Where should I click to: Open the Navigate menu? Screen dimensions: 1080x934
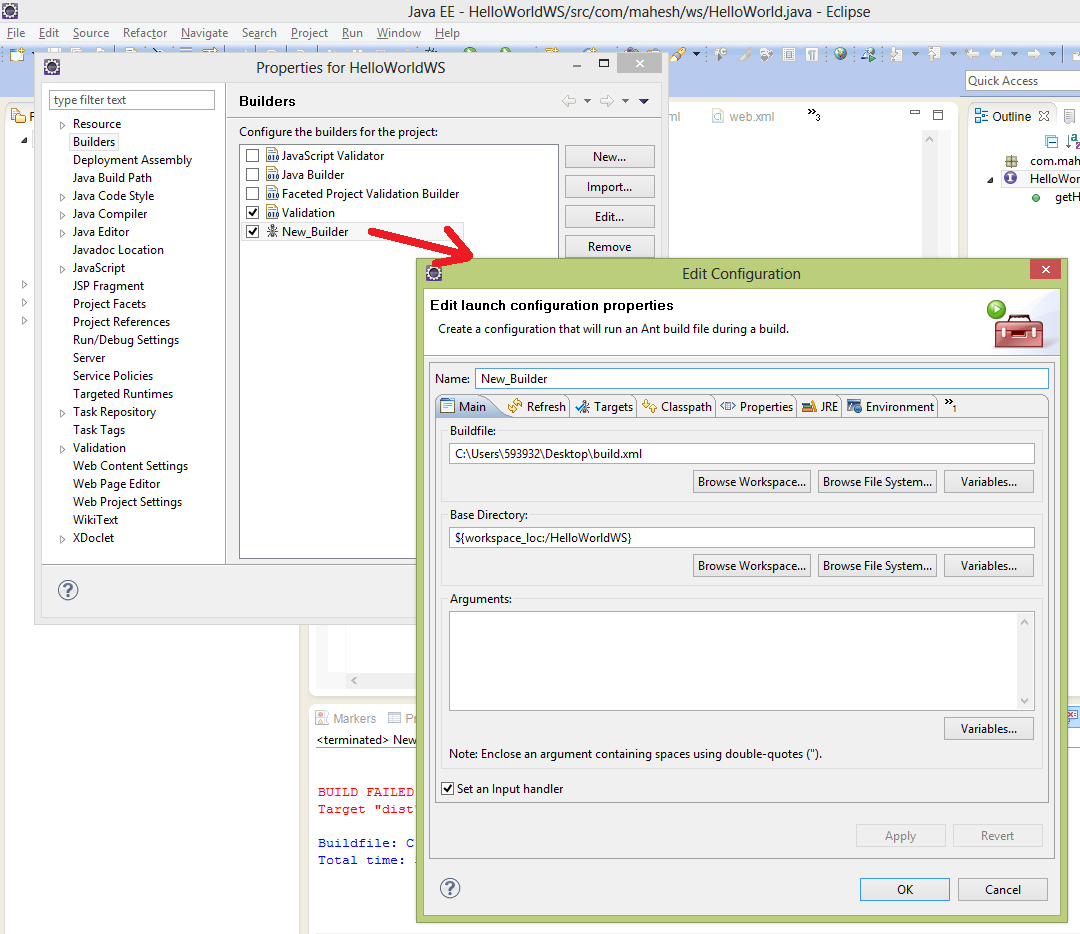point(204,32)
